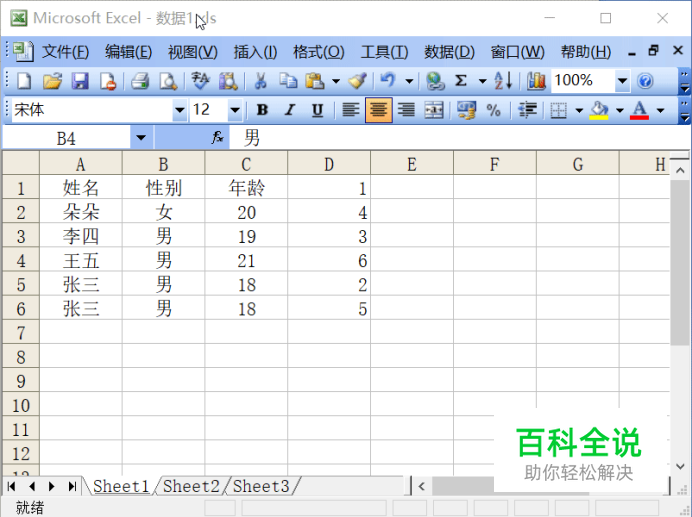Open the 插入(I) menu

pyautogui.click(x=255, y=52)
